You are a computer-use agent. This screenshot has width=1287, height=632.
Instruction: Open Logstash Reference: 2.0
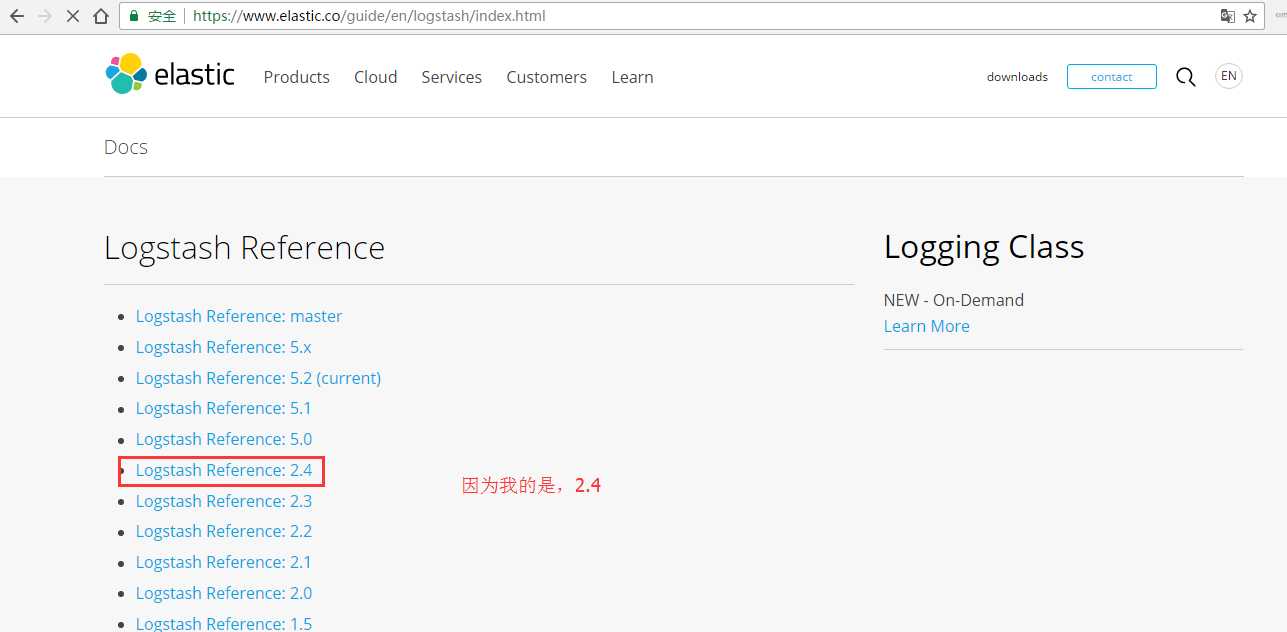(224, 593)
